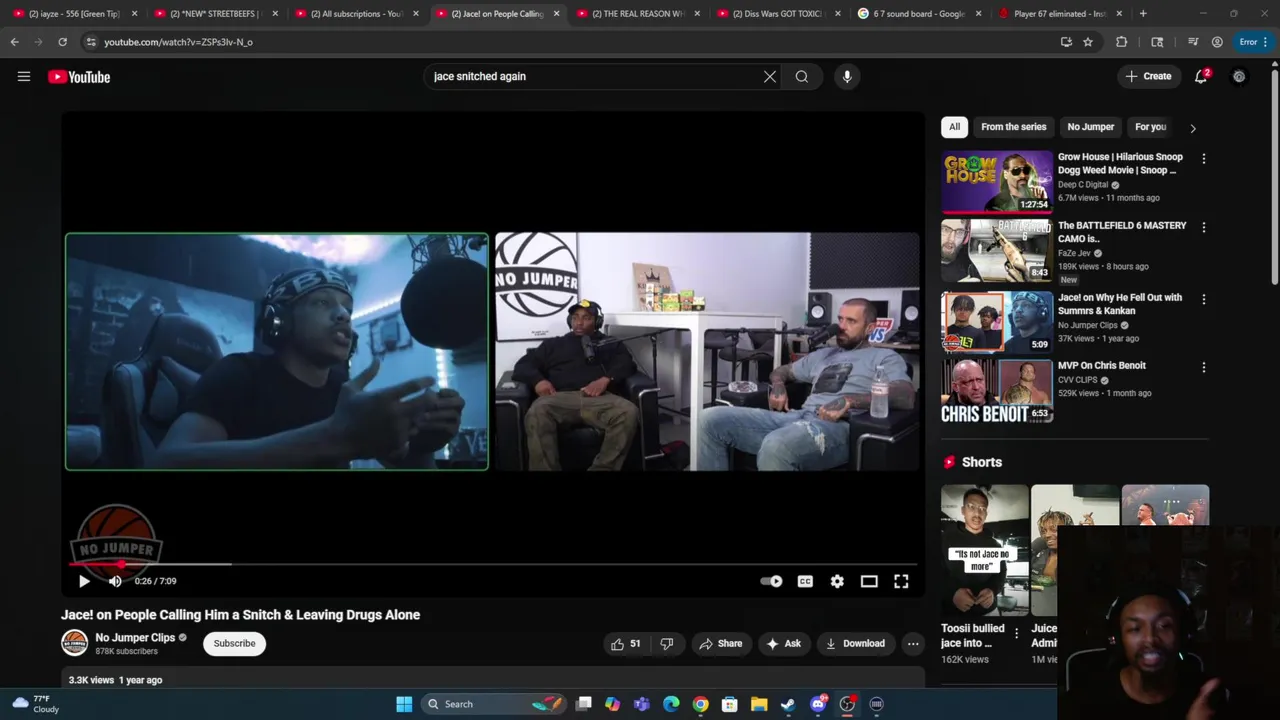
Task: Mute the video volume
Action: point(115,581)
